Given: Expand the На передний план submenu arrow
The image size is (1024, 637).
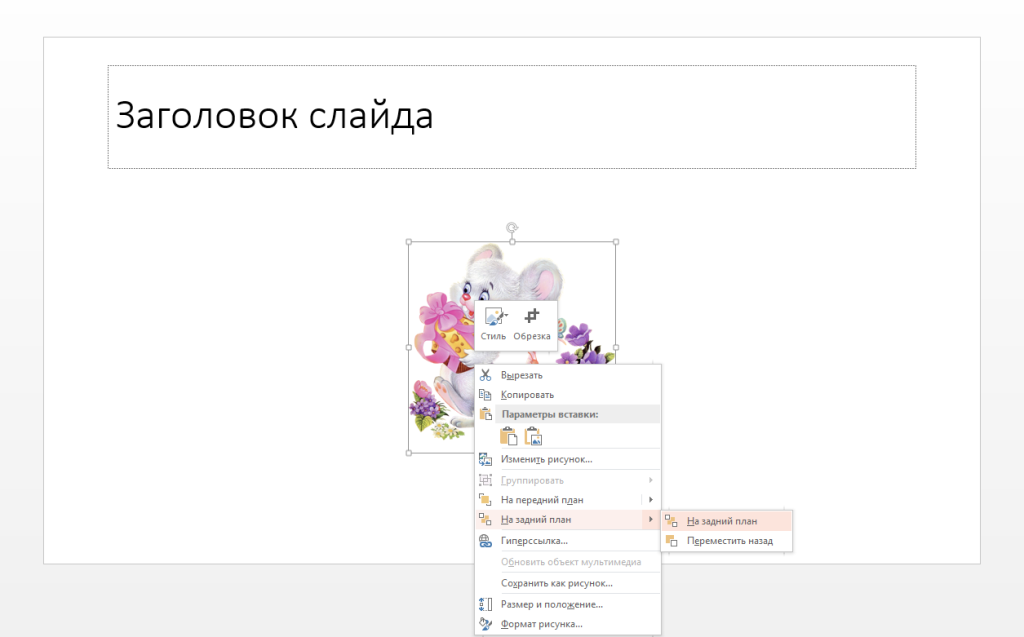Looking at the screenshot, I should click(x=650, y=500).
